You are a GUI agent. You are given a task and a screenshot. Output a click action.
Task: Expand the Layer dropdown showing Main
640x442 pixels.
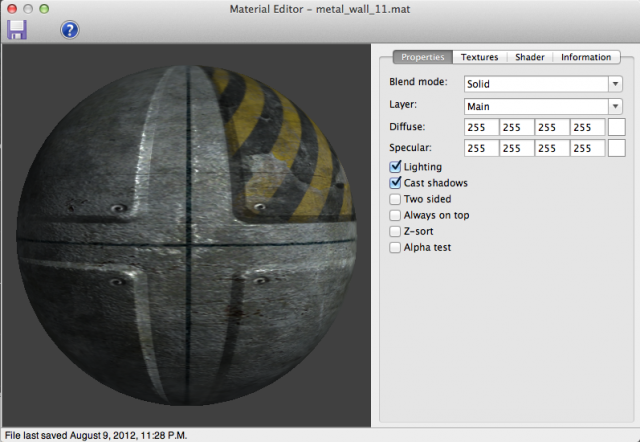[543, 106]
